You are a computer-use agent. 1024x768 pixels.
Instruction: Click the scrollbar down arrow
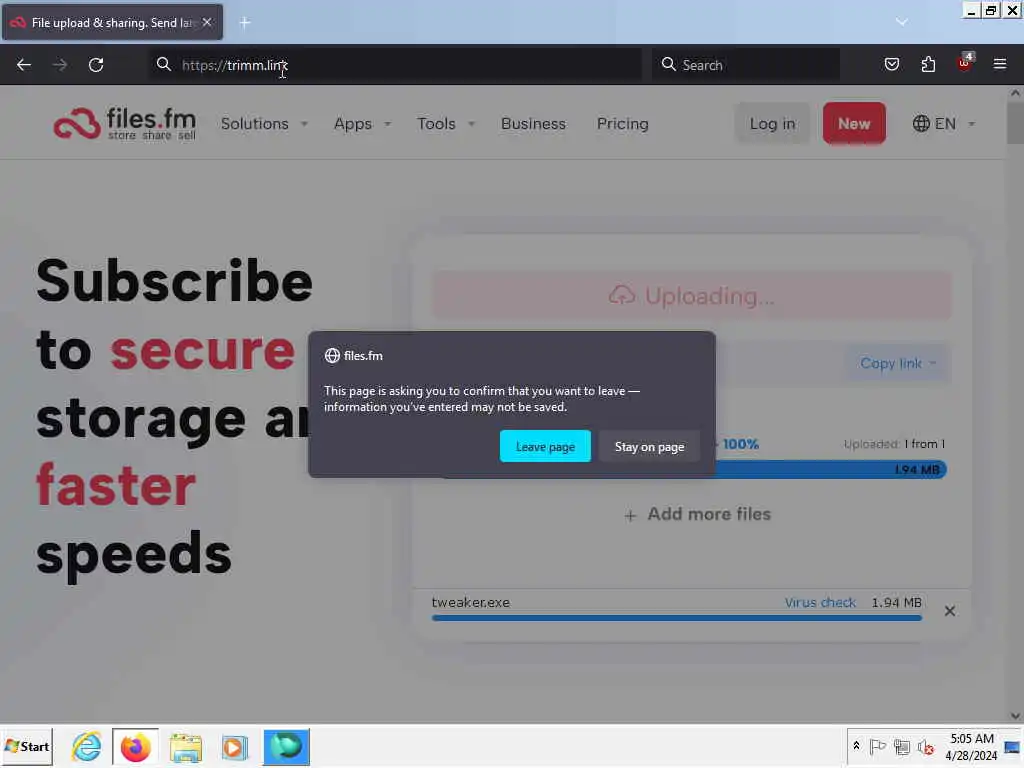point(1015,716)
